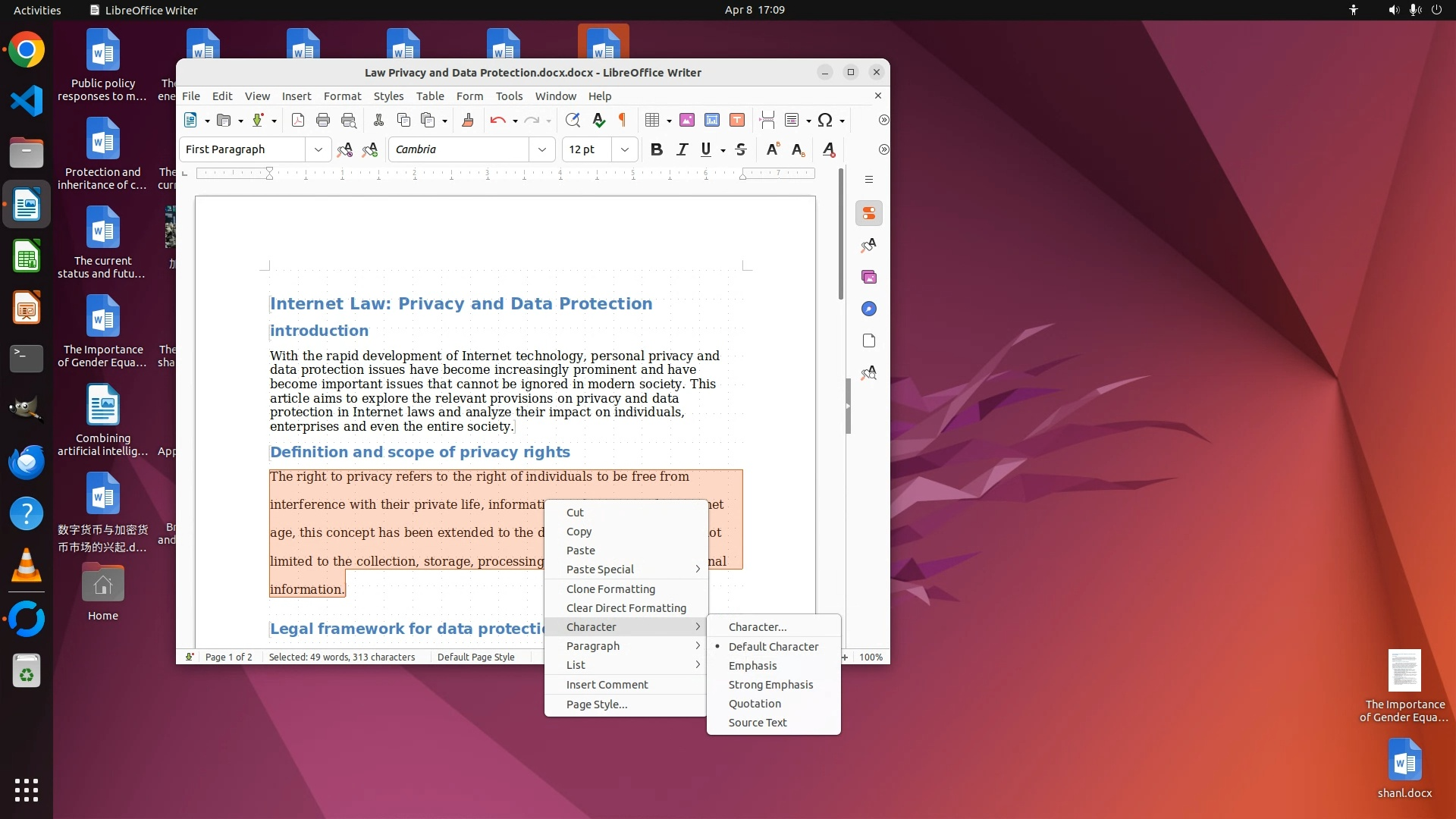Toggle Italic formatting button

pyautogui.click(x=682, y=149)
